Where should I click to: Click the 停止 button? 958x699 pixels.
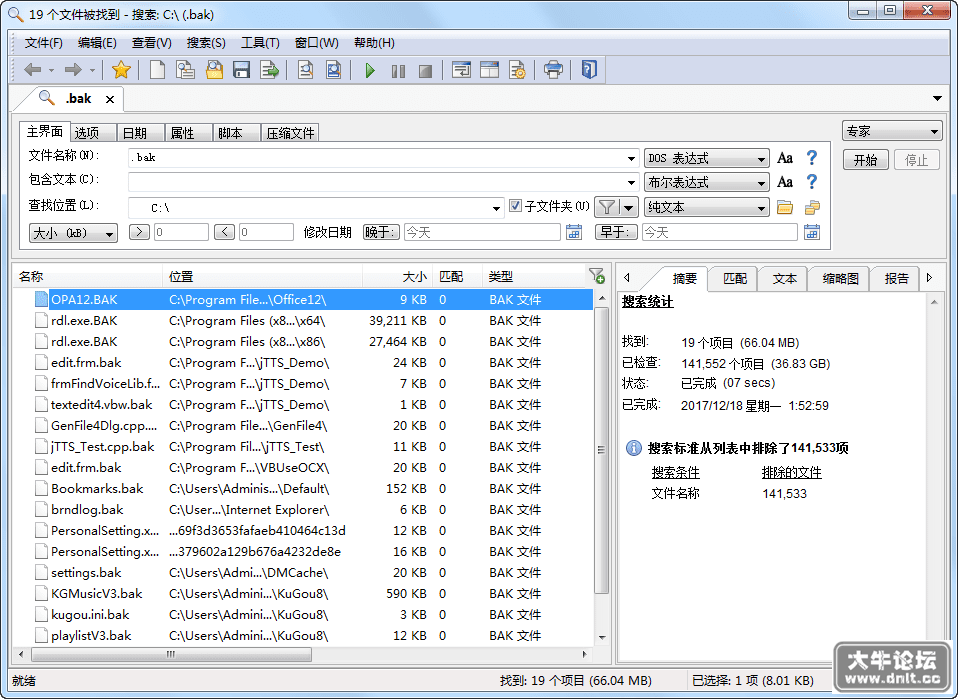(916, 160)
